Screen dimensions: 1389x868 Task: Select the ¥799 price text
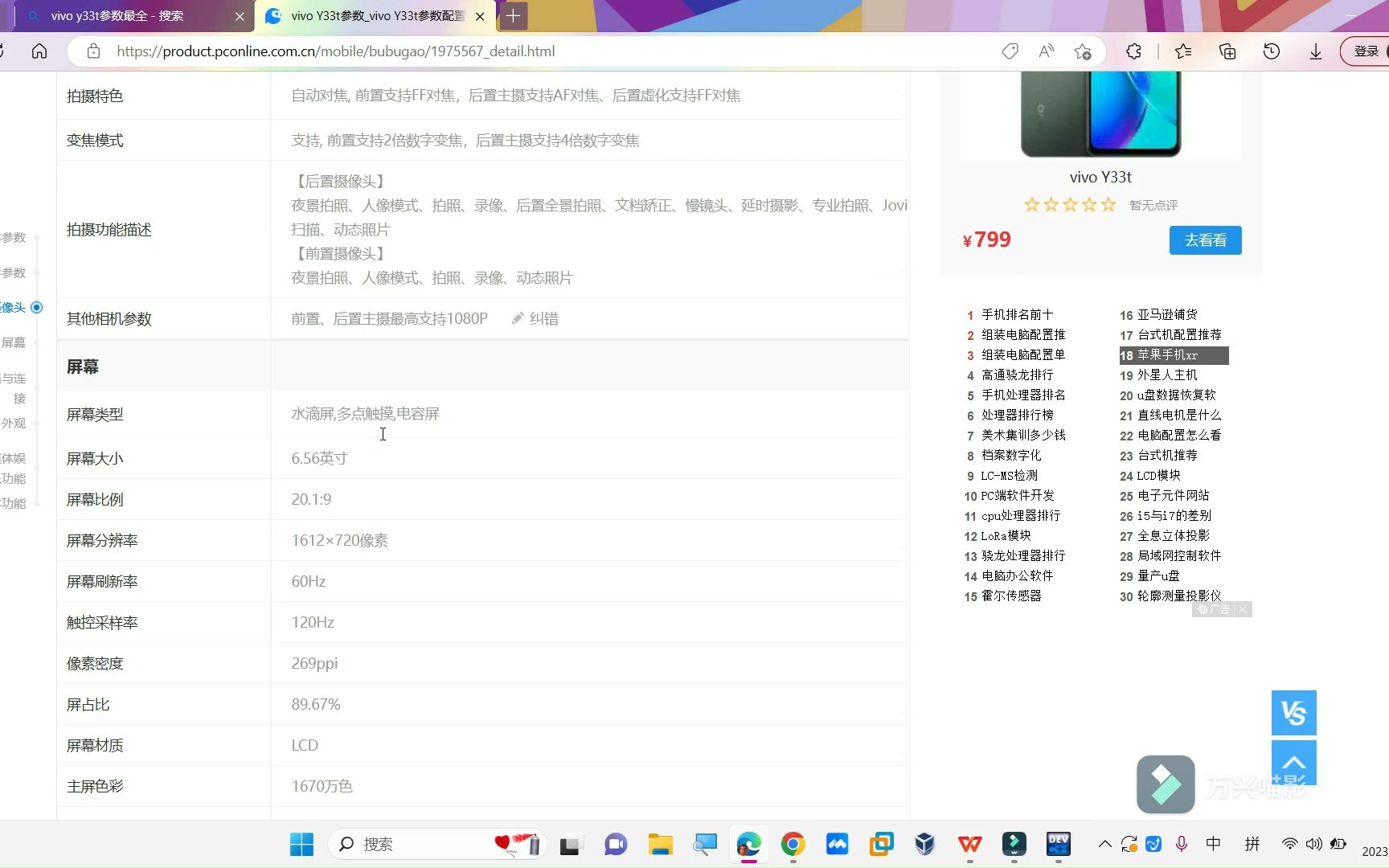987,240
